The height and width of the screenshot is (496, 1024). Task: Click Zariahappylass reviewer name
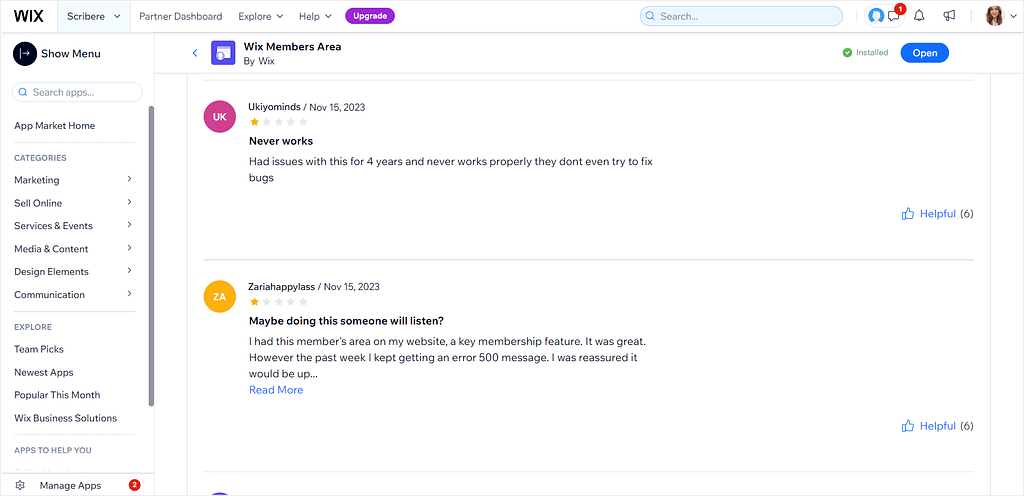click(281, 287)
